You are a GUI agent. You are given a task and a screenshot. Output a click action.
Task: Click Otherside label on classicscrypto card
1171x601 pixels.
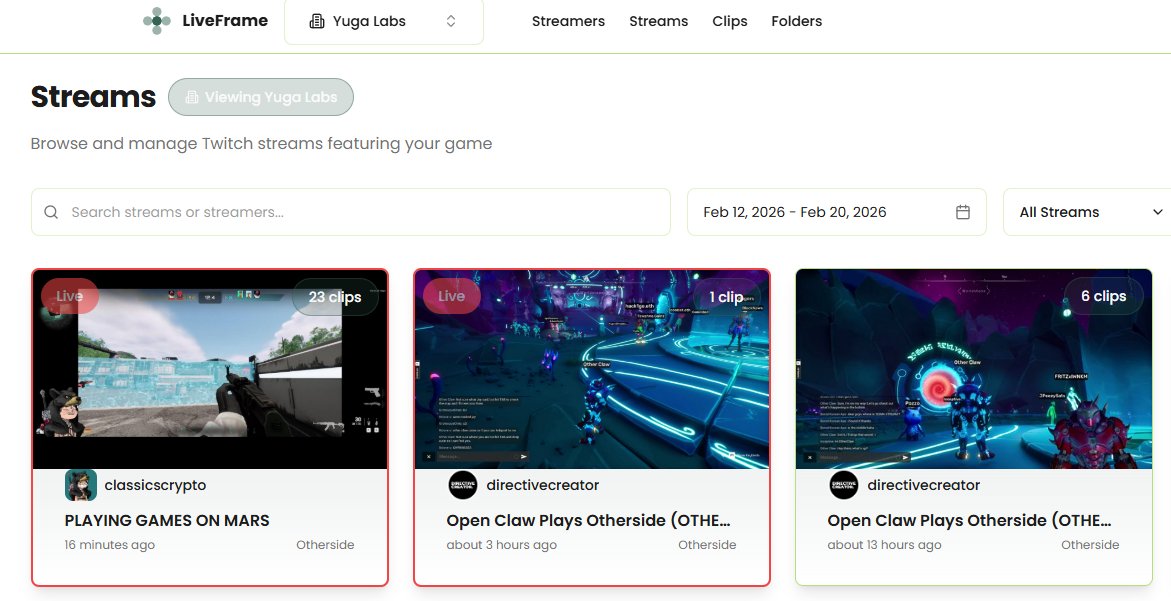[x=326, y=545]
